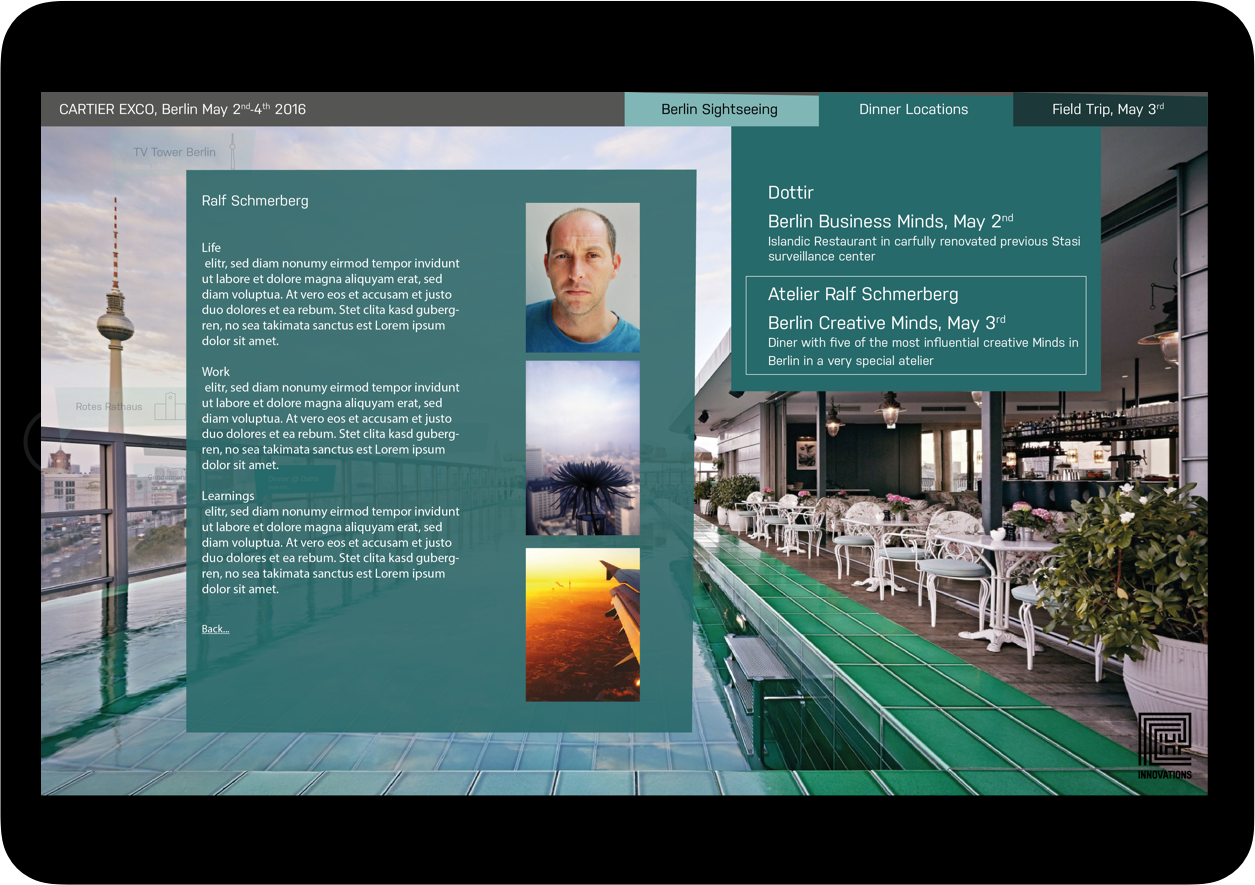Select Atelier Ralf Schmerberg entry
1255x885 pixels.
pyautogui.click(x=916, y=325)
